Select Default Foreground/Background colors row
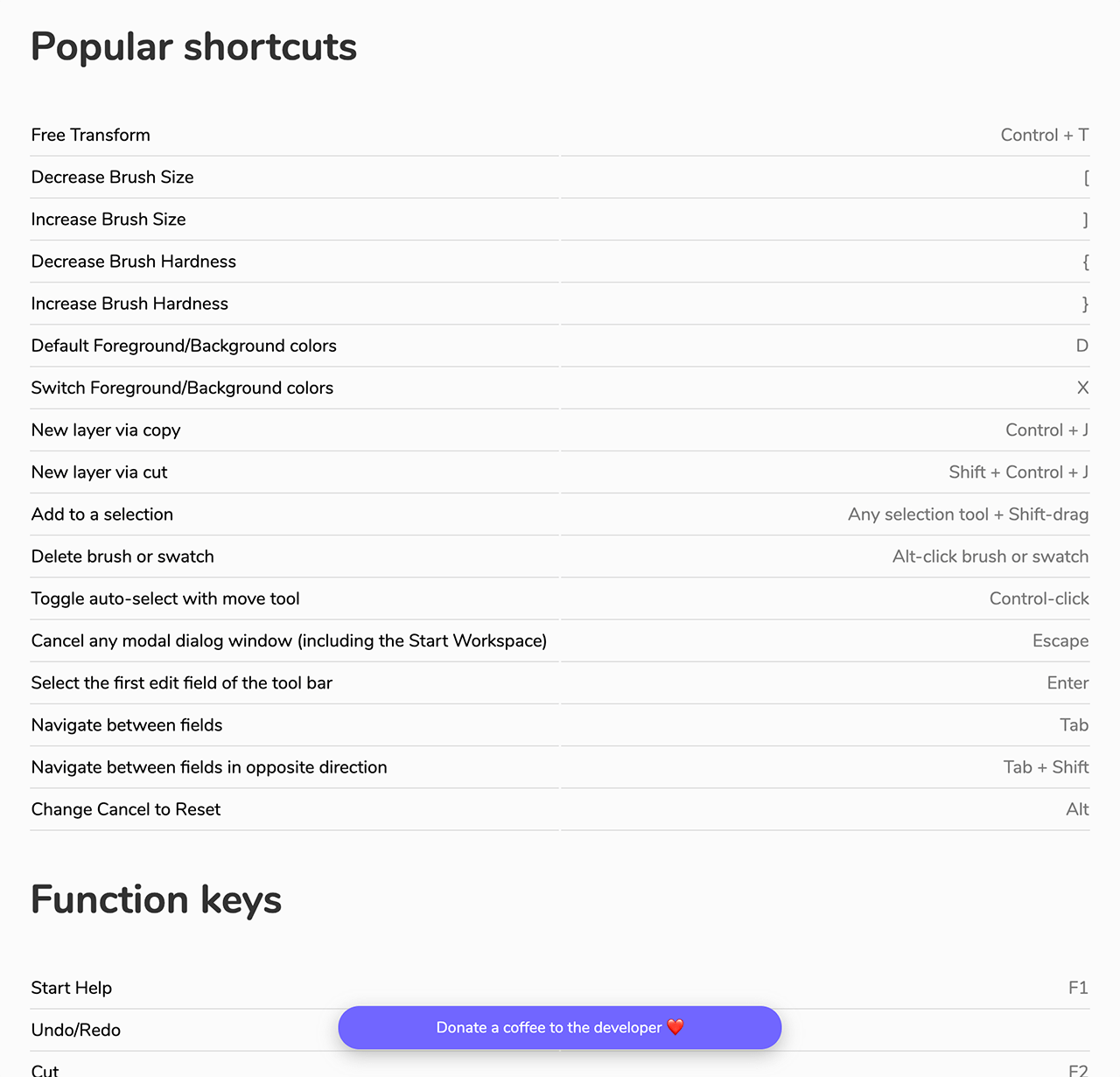1120x1077 pixels. click(x=184, y=346)
